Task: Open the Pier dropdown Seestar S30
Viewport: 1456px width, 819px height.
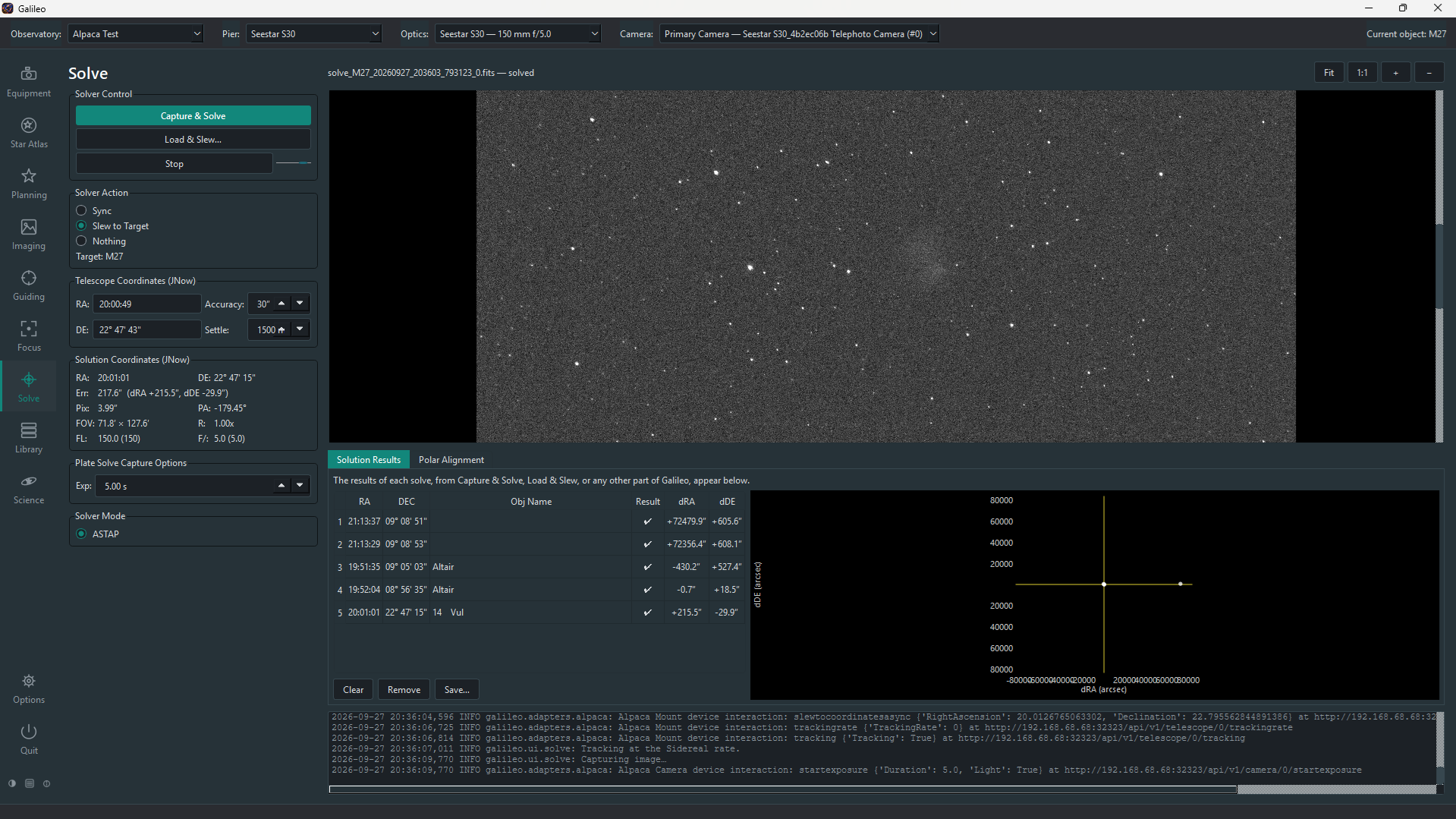Action: [313, 33]
